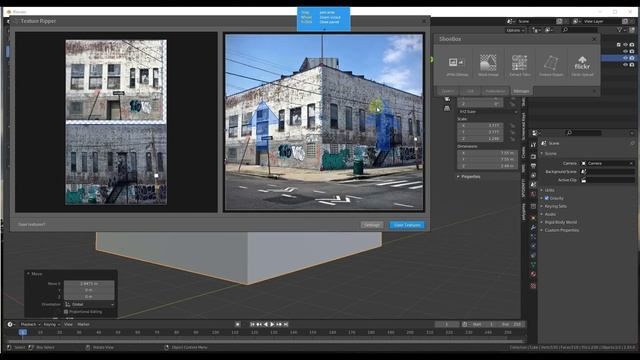Lock the Scale Z value 1.248
Viewport: 640px width, 360px height.
(x=512, y=139)
